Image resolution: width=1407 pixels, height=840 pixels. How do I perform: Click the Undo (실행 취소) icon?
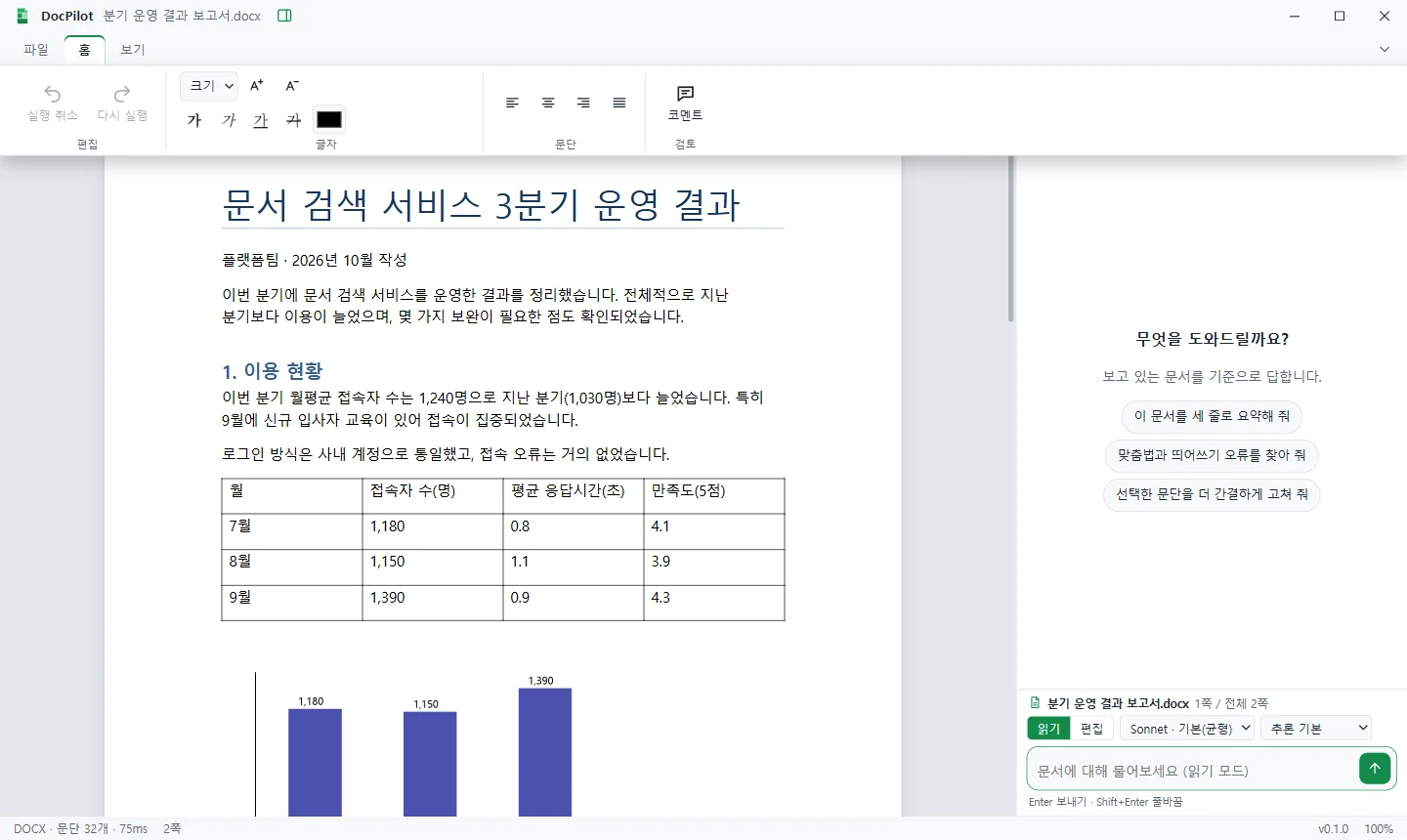(53, 94)
